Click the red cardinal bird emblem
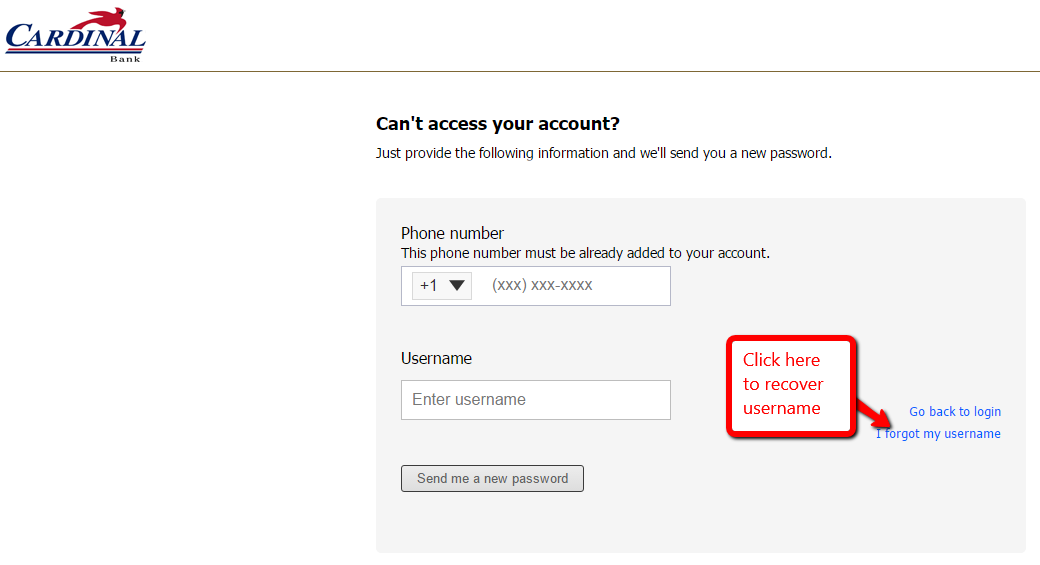Image resolution: width=1040 pixels, height=565 pixels. (x=109, y=19)
